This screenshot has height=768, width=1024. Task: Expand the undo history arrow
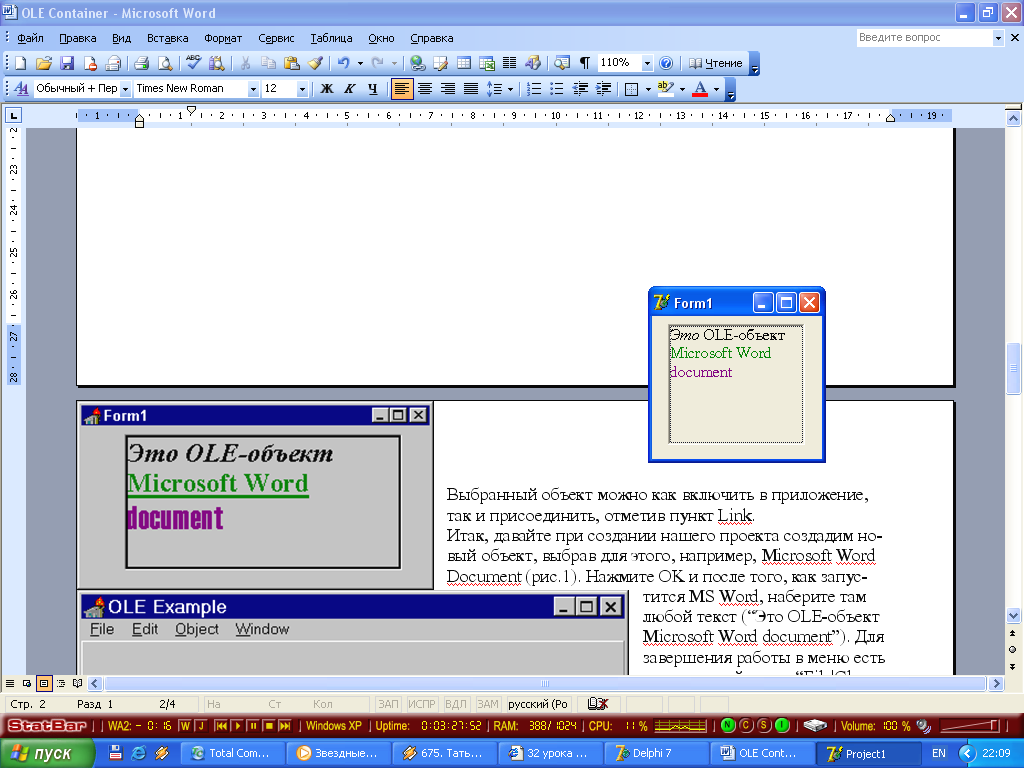360,63
